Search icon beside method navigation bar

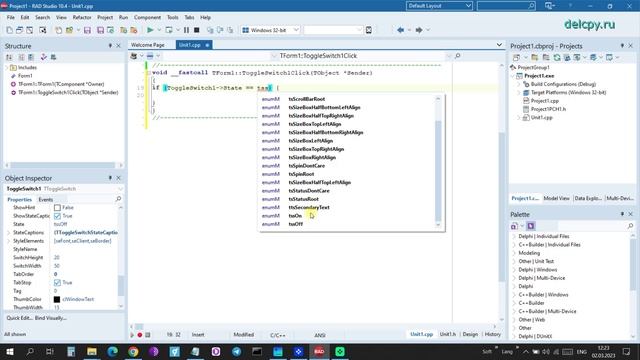click(458, 56)
